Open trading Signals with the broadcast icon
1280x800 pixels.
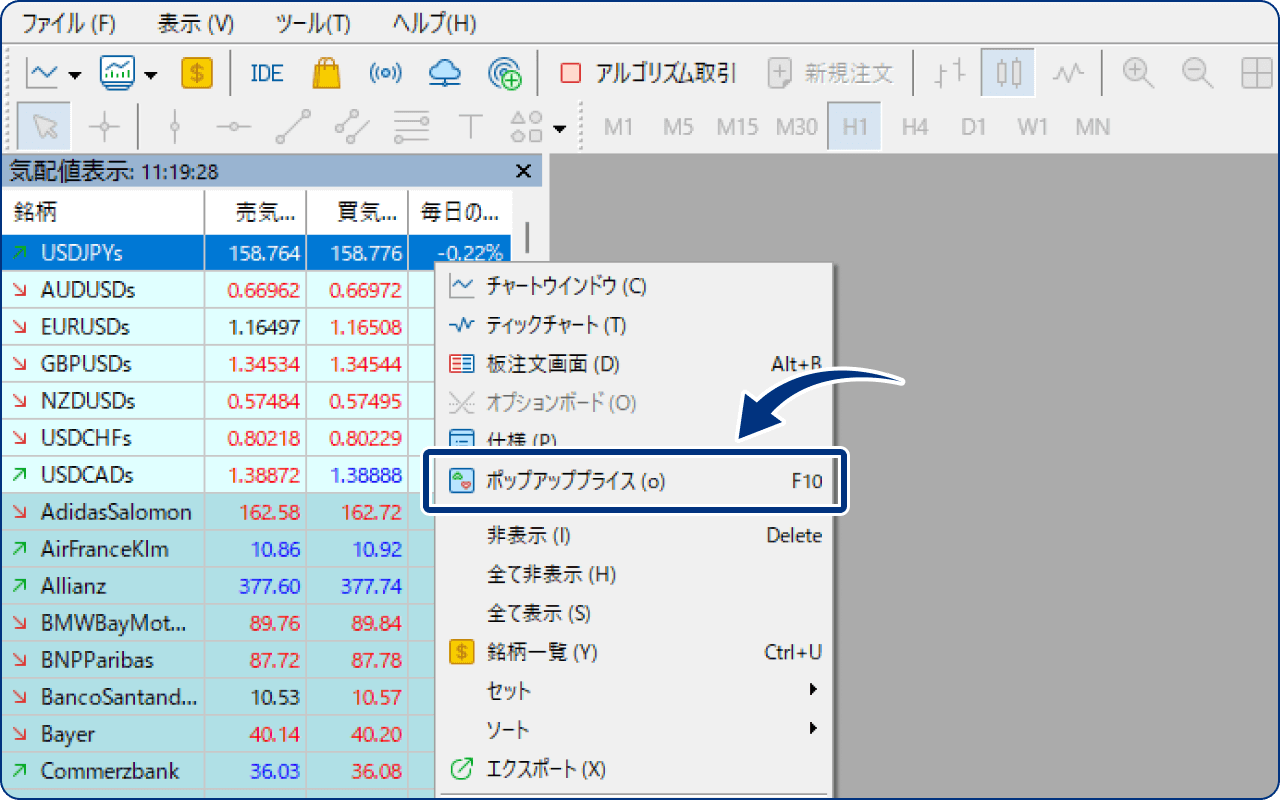tap(385, 72)
